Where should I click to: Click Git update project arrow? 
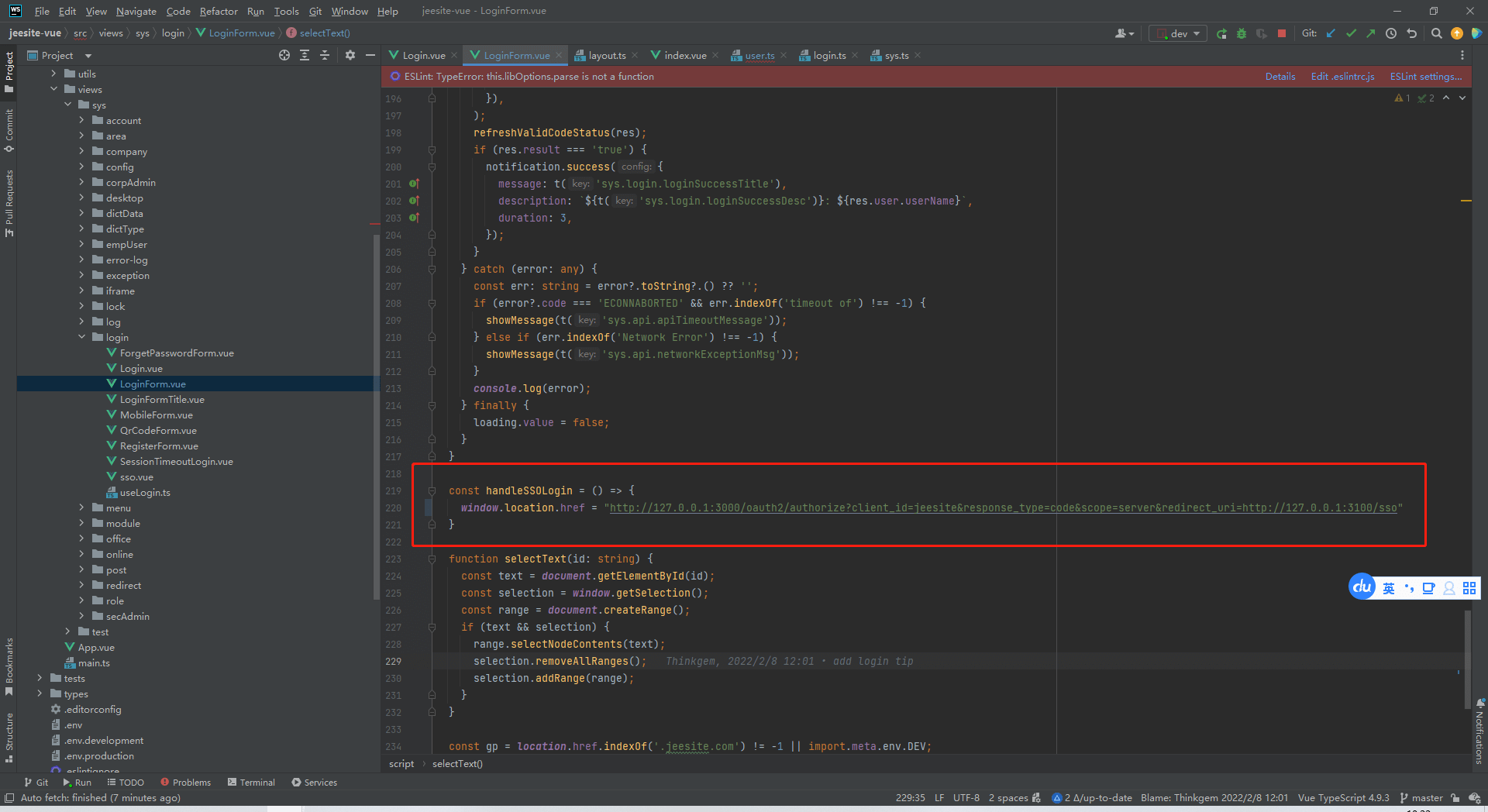[1331, 33]
